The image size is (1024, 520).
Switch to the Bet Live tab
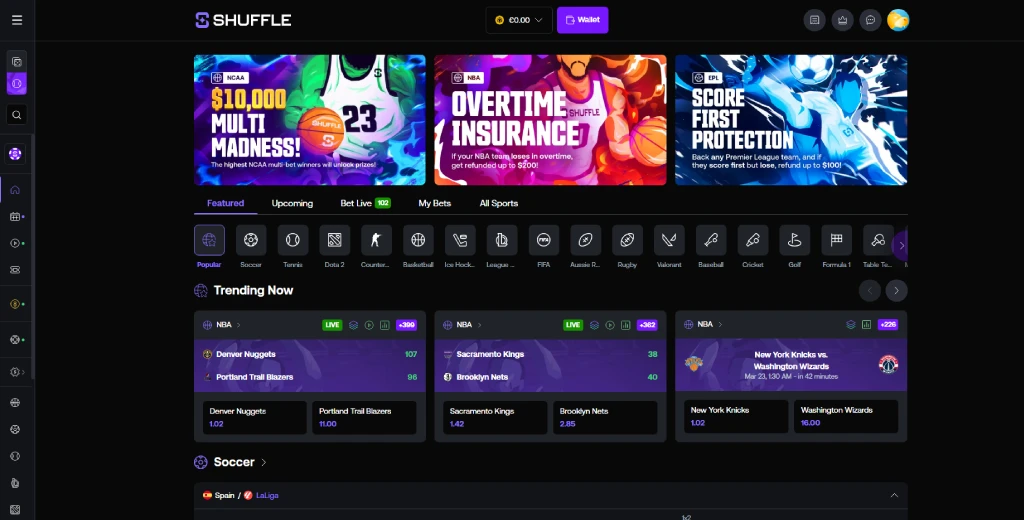365,203
